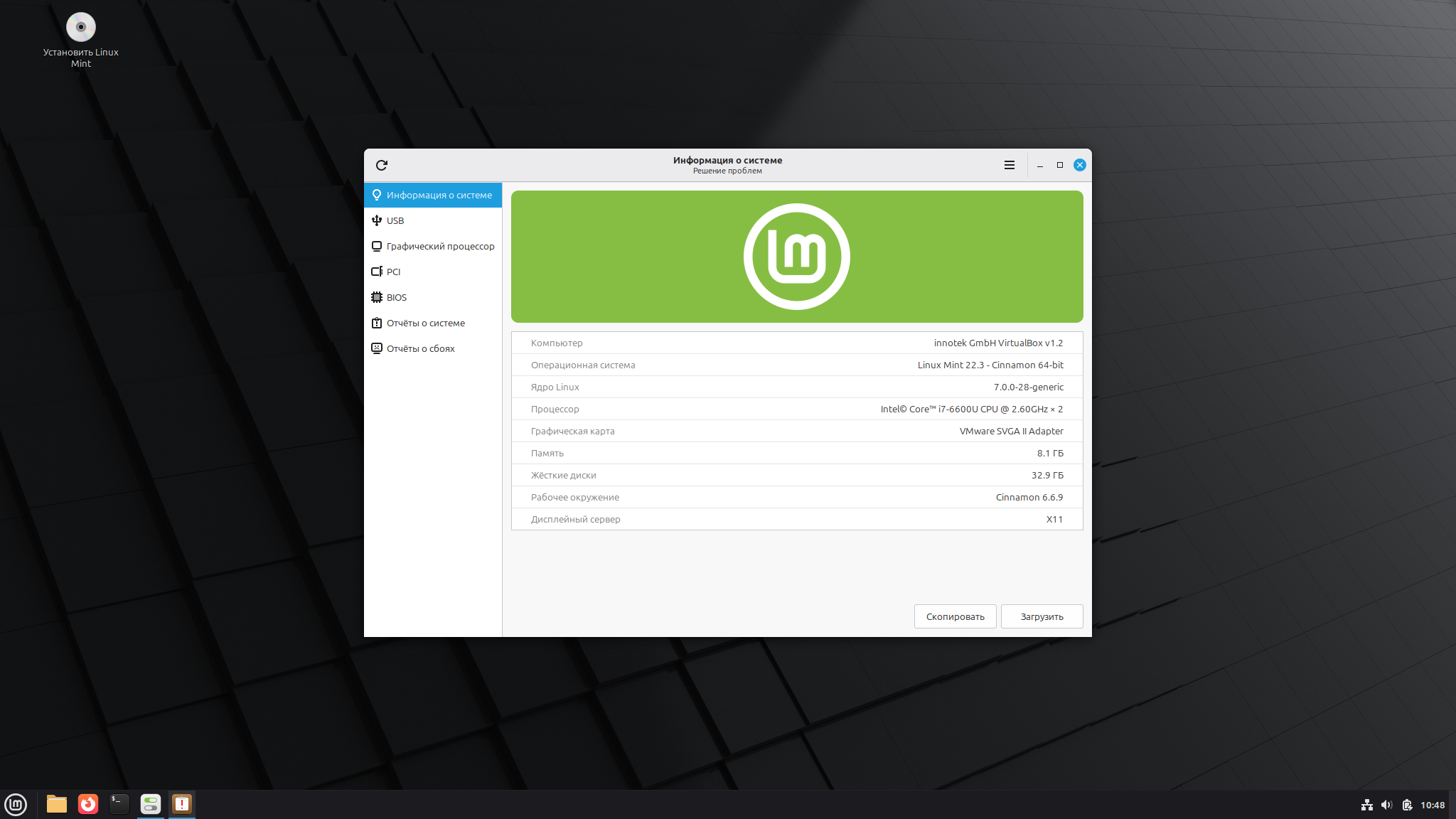Viewport: 1456px width, 819px height.
Task: Click the Linux Mint 22.3 - Cinnamon 64-bit value
Action: coord(990,365)
